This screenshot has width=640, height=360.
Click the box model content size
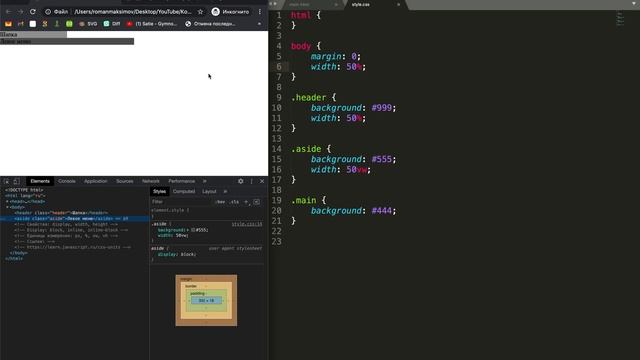click(206, 300)
